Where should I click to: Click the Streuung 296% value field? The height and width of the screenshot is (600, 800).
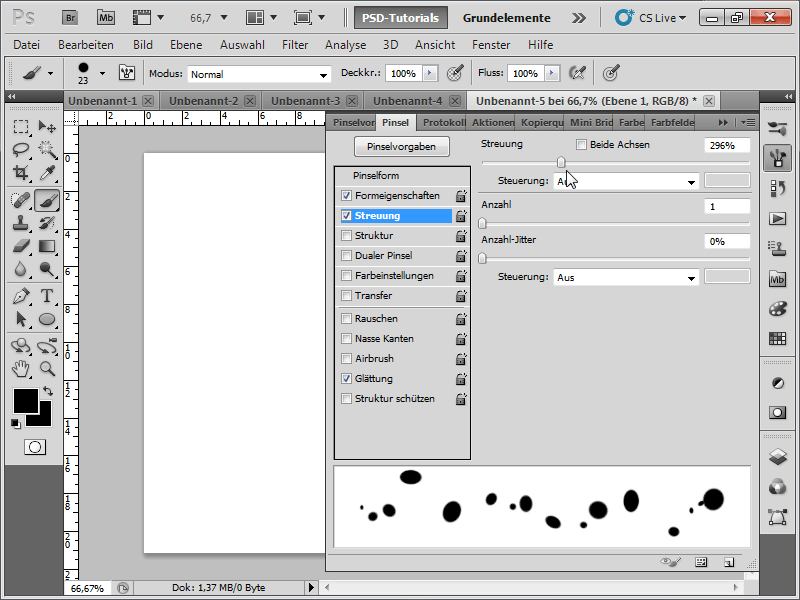coord(727,145)
